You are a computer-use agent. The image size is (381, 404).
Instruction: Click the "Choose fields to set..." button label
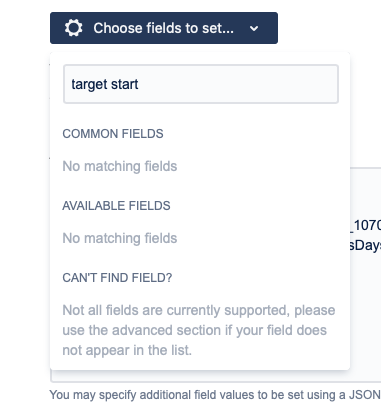point(163,28)
